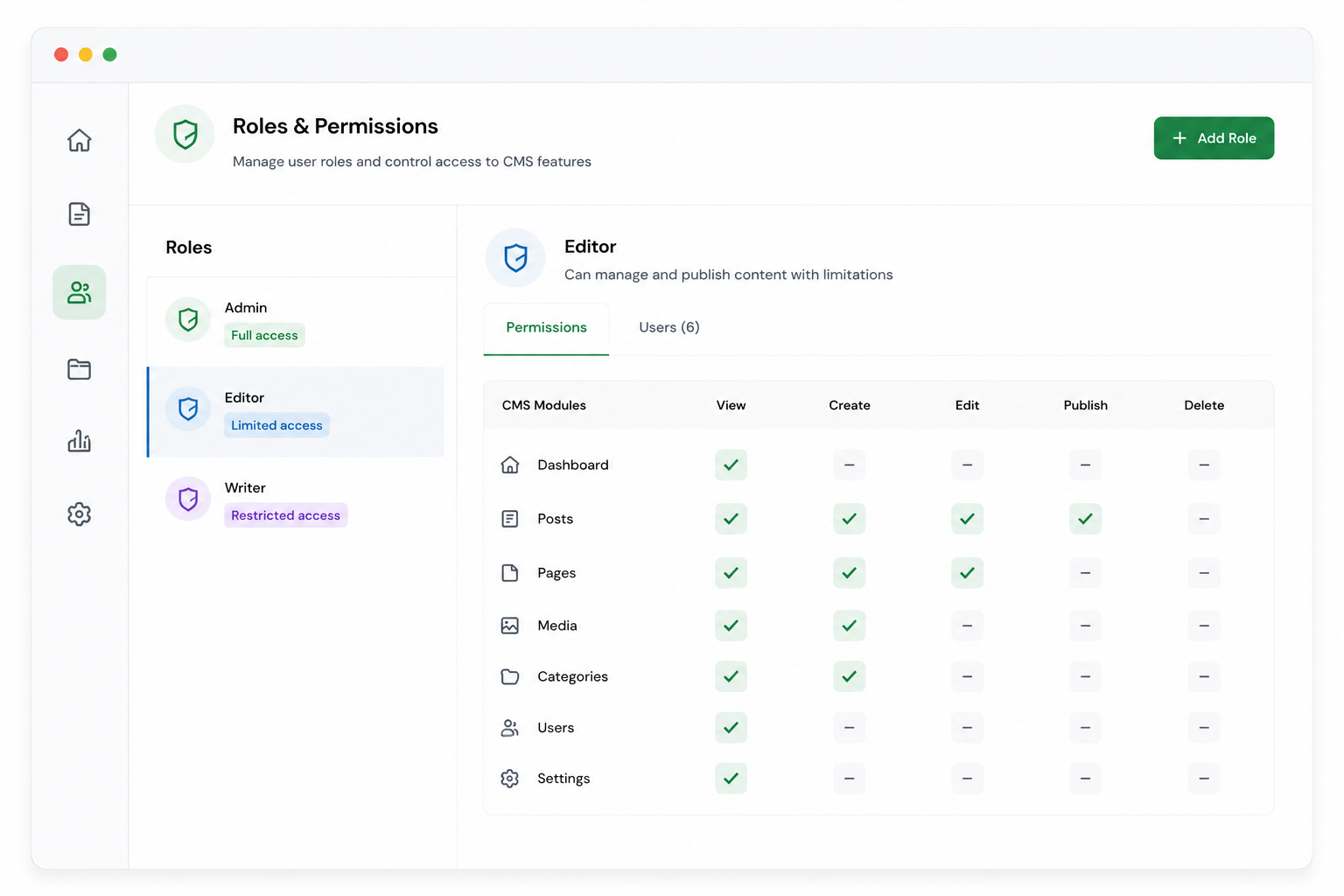This screenshot has width=1344, height=896.
Task: Click the Settings module gear icon
Action: point(510,779)
